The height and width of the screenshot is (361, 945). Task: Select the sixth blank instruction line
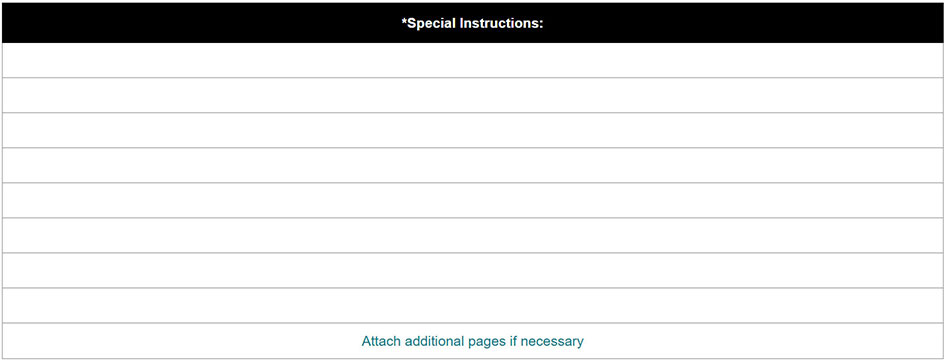[x=472, y=235]
